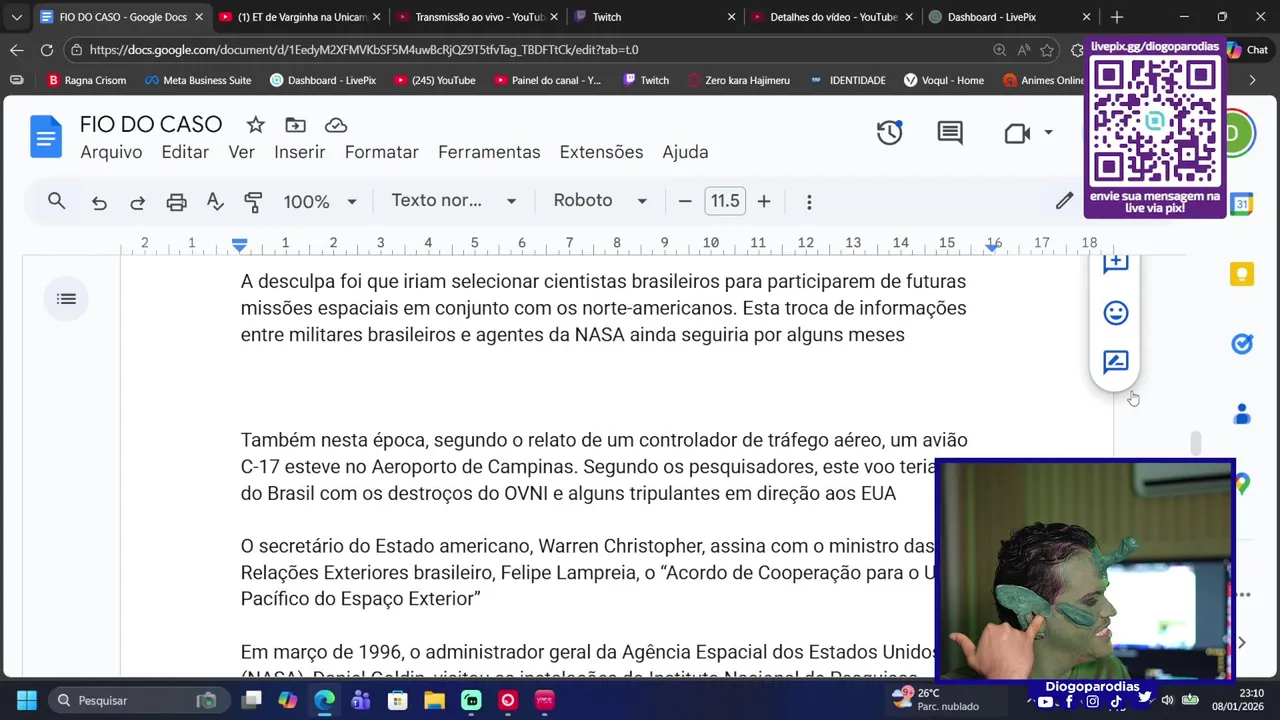Click the address bar URL
Screen dimensions: 1280x720
(x=364, y=50)
